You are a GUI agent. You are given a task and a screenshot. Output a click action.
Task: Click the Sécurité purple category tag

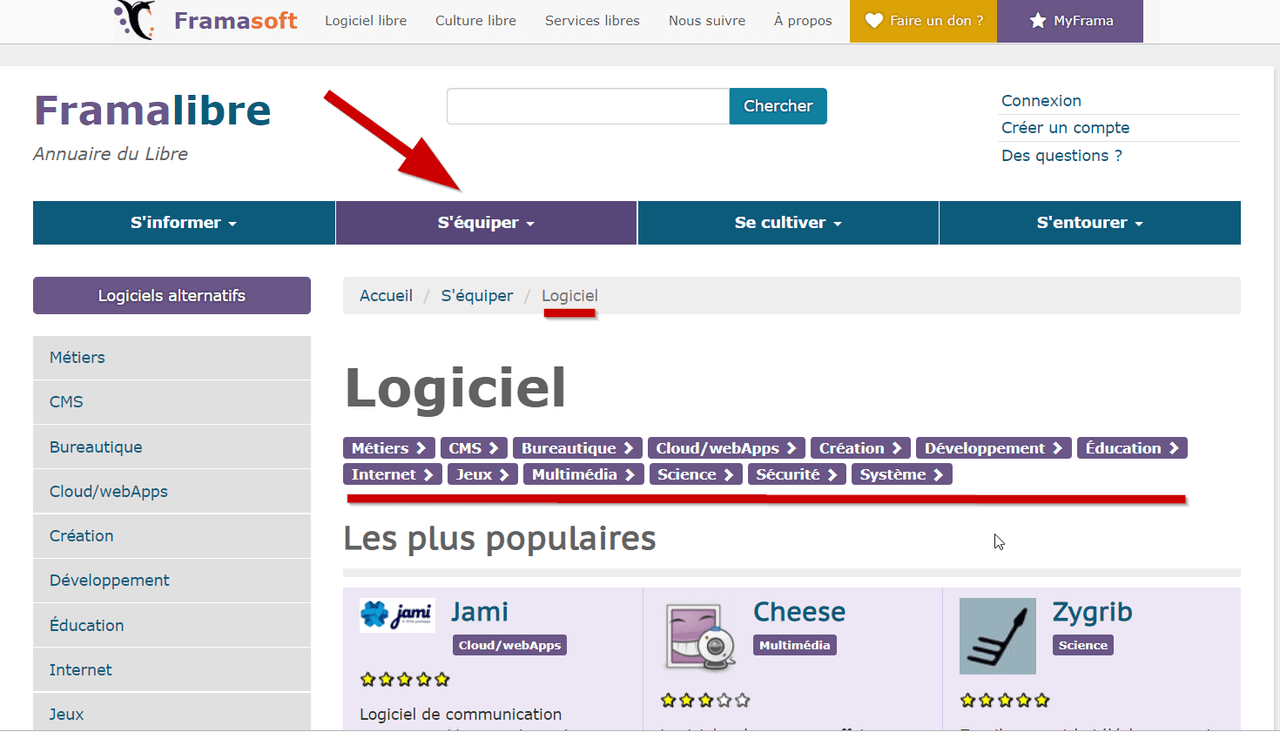coord(797,474)
